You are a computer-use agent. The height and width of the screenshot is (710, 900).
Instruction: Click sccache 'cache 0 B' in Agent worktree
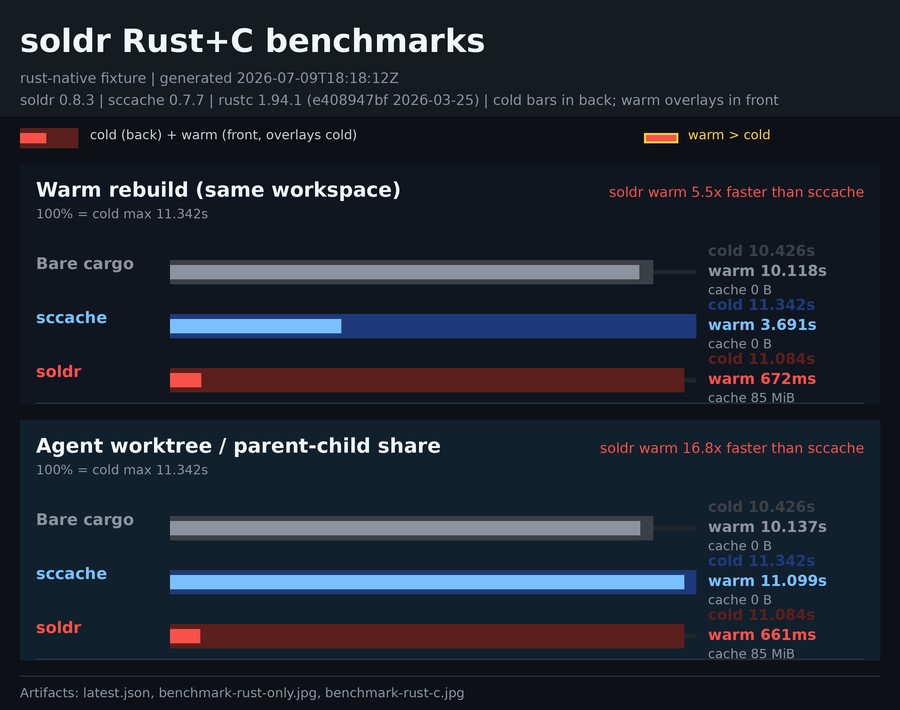739,600
